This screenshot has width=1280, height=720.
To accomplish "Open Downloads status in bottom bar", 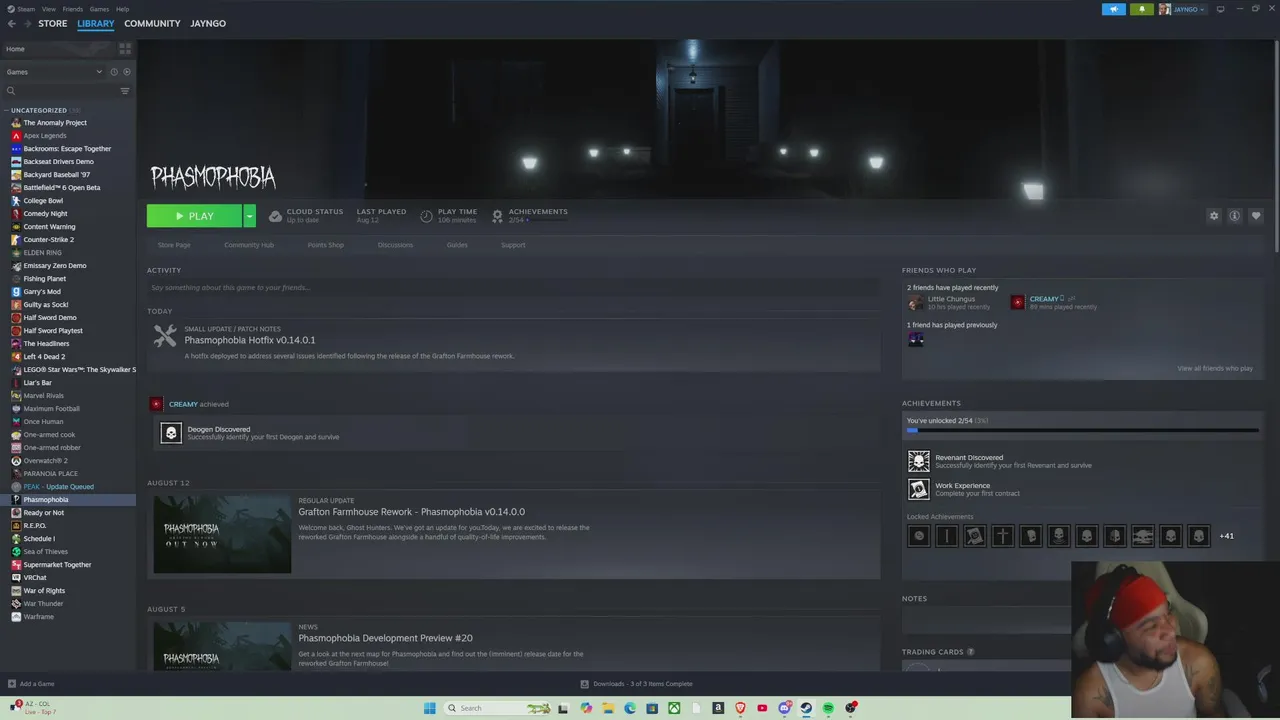I will pyautogui.click(x=636, y=684).
